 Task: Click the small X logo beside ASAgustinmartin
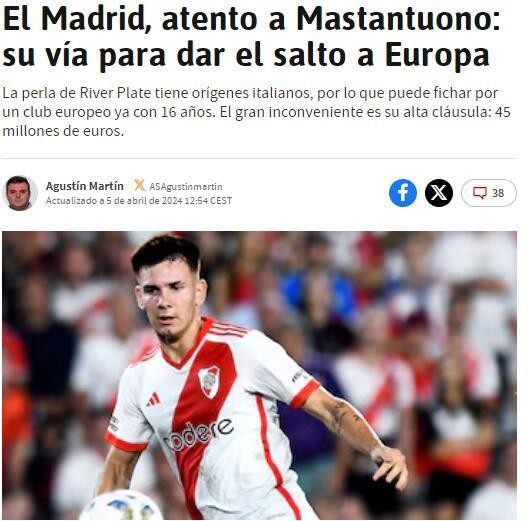(x=139, y=185)
